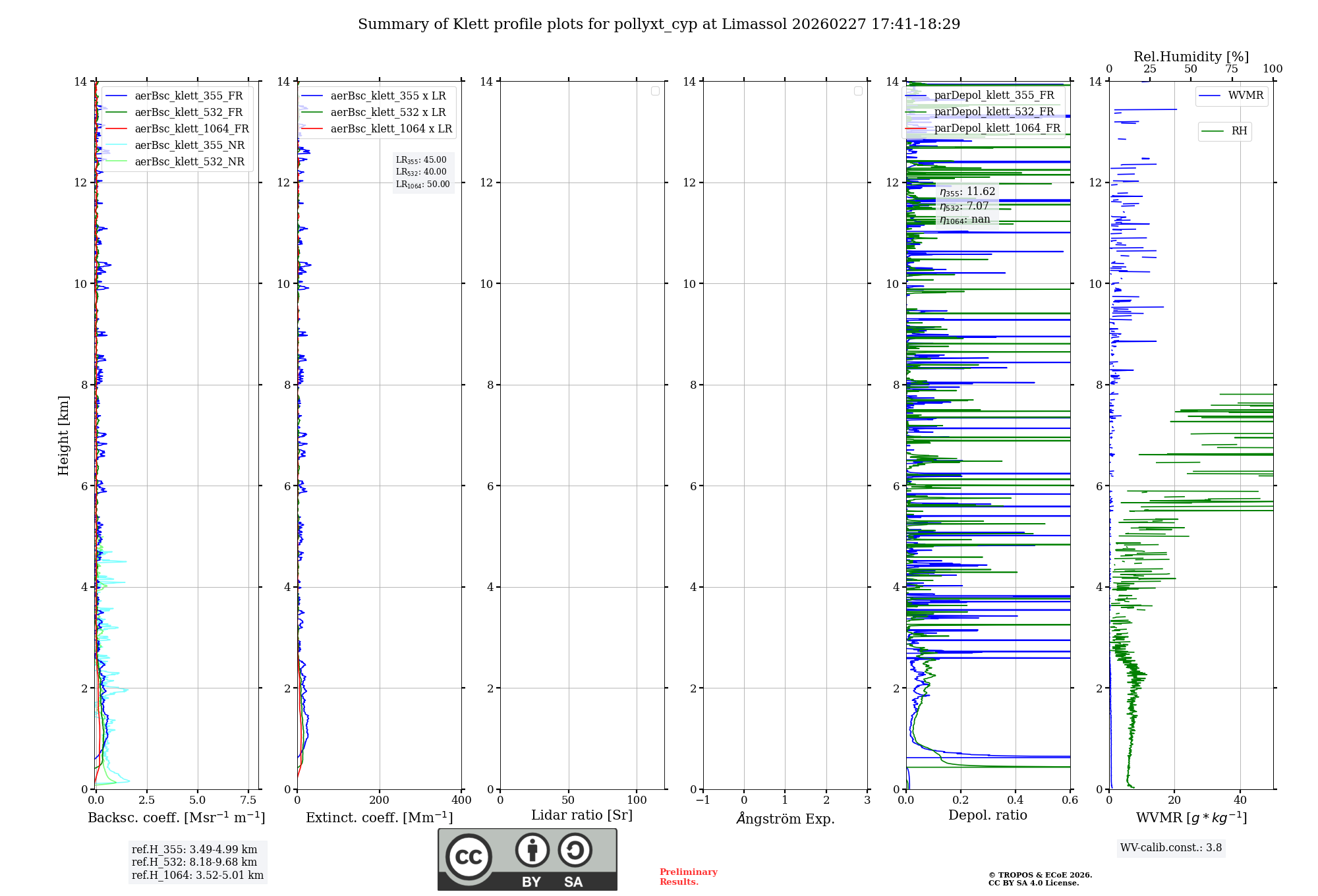Click the empty legend box in Ångström Exp. plot
The height and width of the screenshot is (896, 1318).
(858, 91)
